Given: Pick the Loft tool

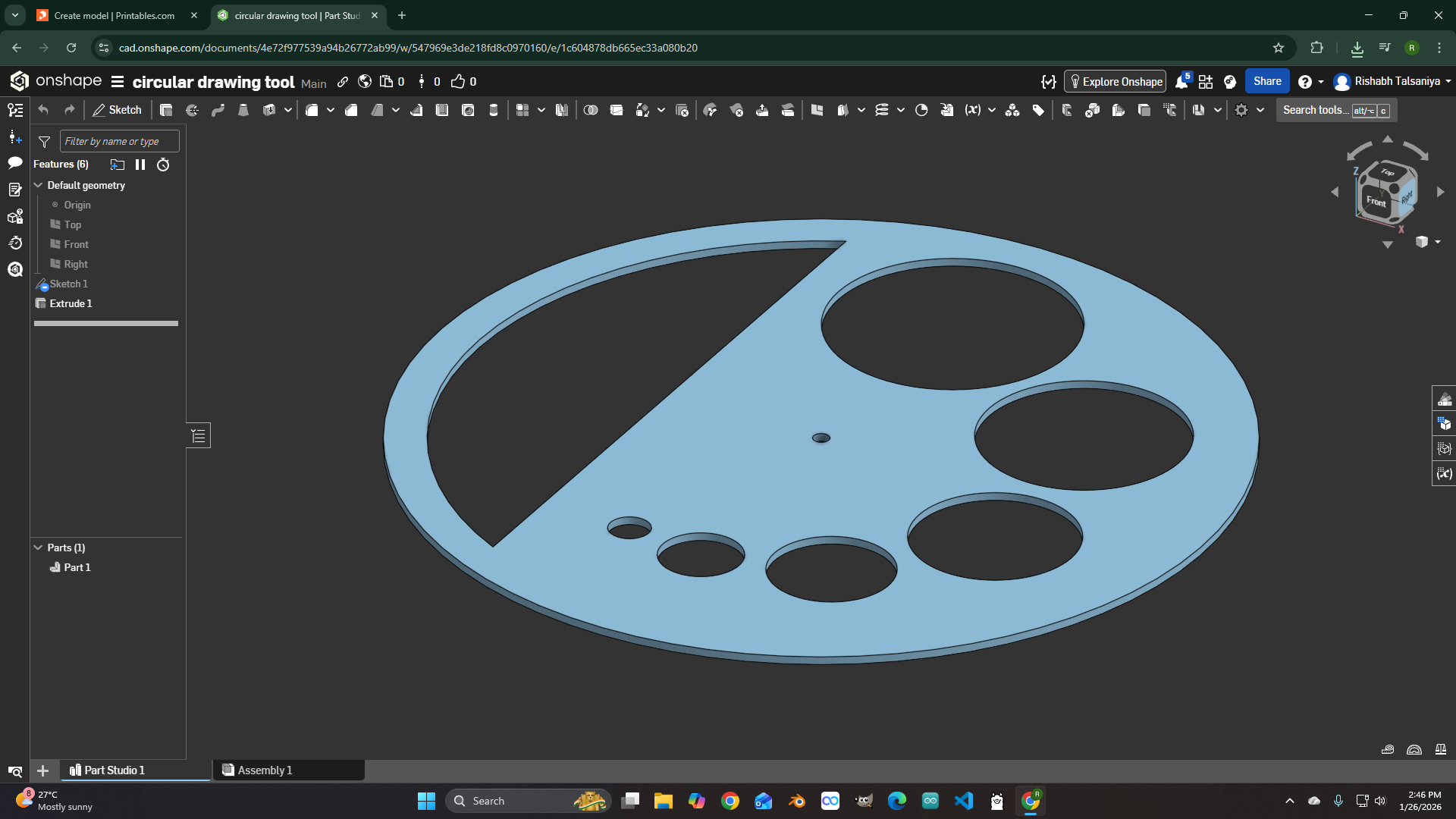Looking at the screenshot, I should 243,110.
